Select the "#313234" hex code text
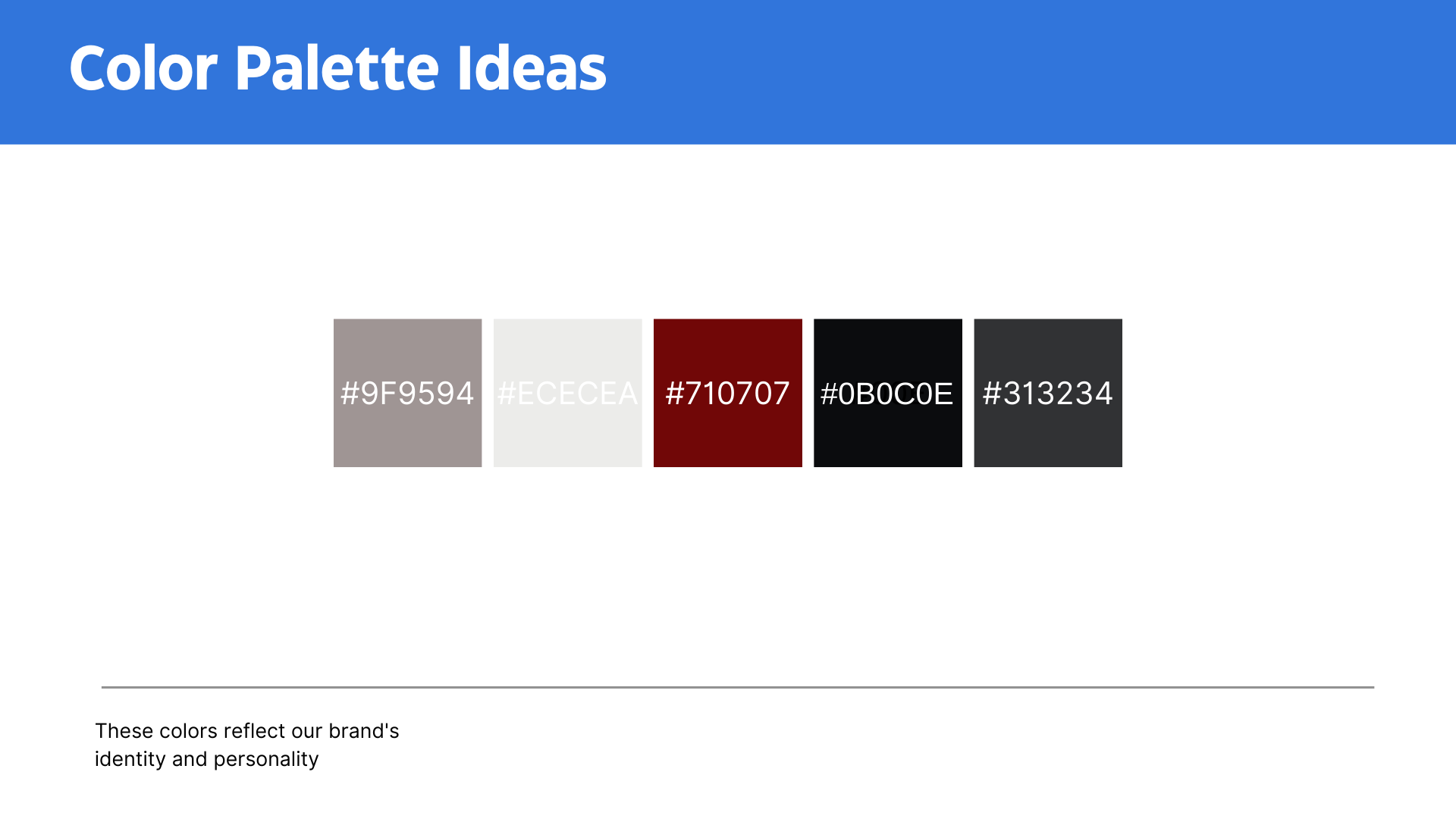The width and height of the screenshot is (1456, 819). pyautogui.click(x=1047, y=394)
